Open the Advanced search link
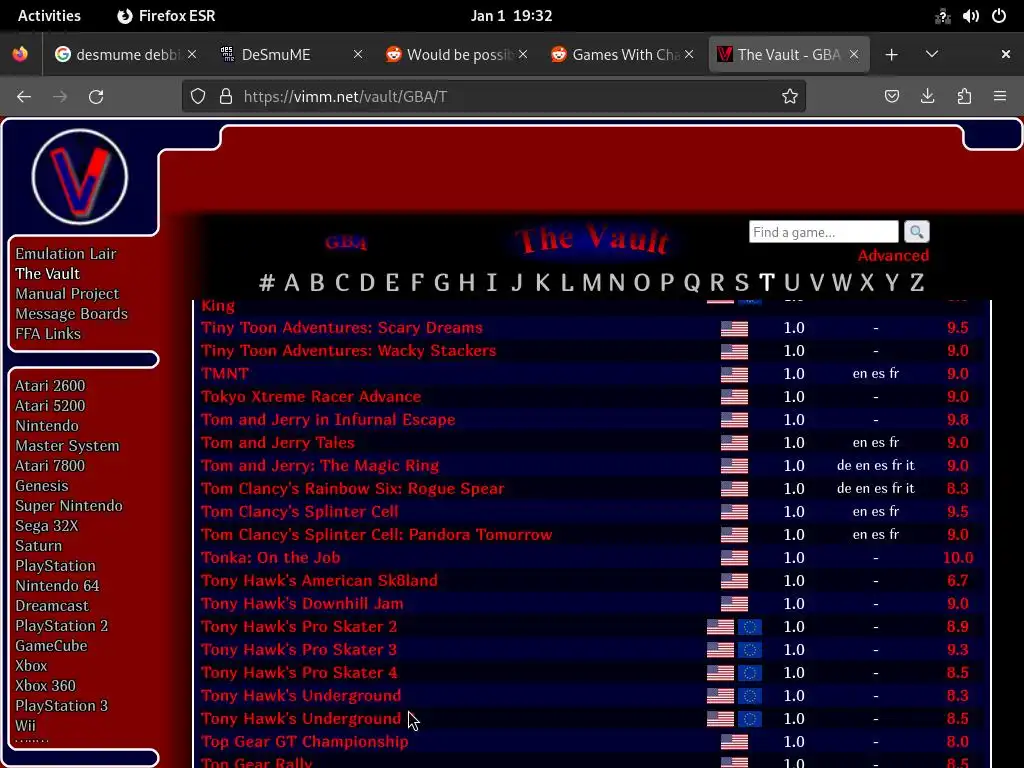This screenshot has height=768, width=1024. tap(893, 255)
